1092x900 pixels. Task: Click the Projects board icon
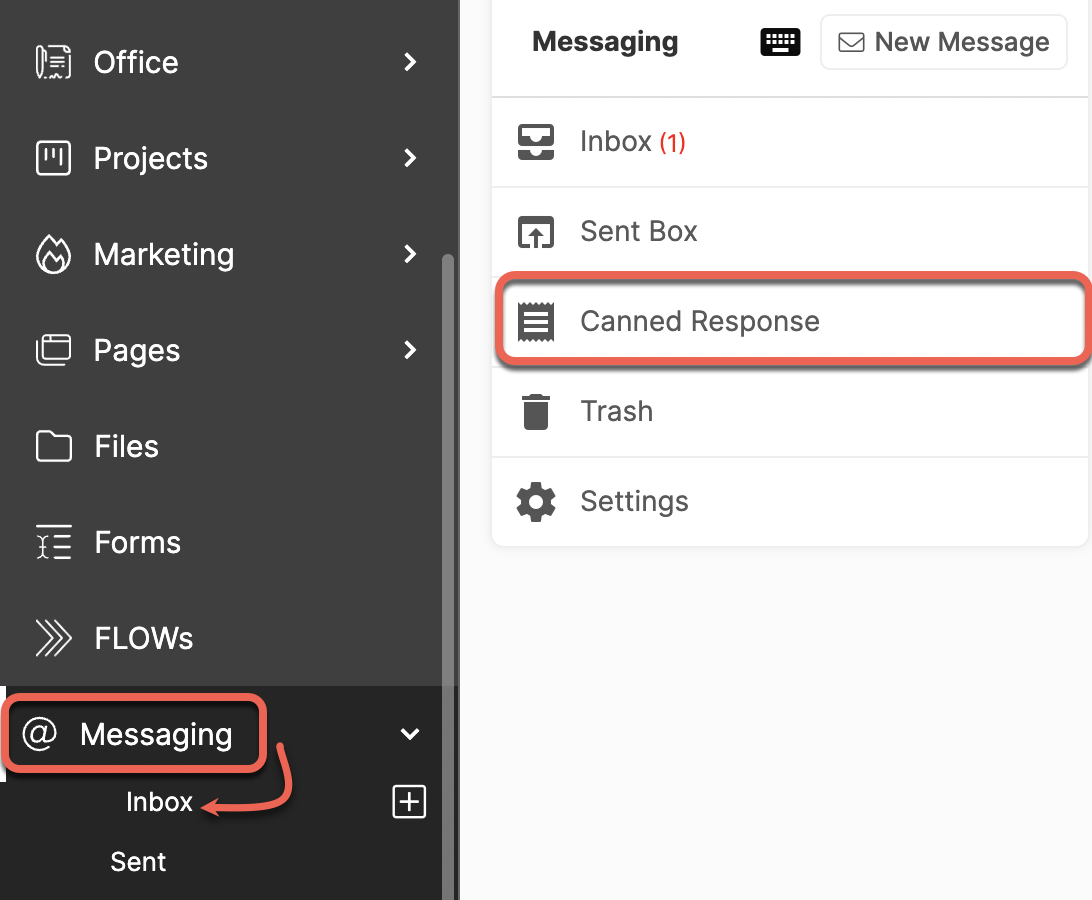pyautogui.click(x=53, y=157)
